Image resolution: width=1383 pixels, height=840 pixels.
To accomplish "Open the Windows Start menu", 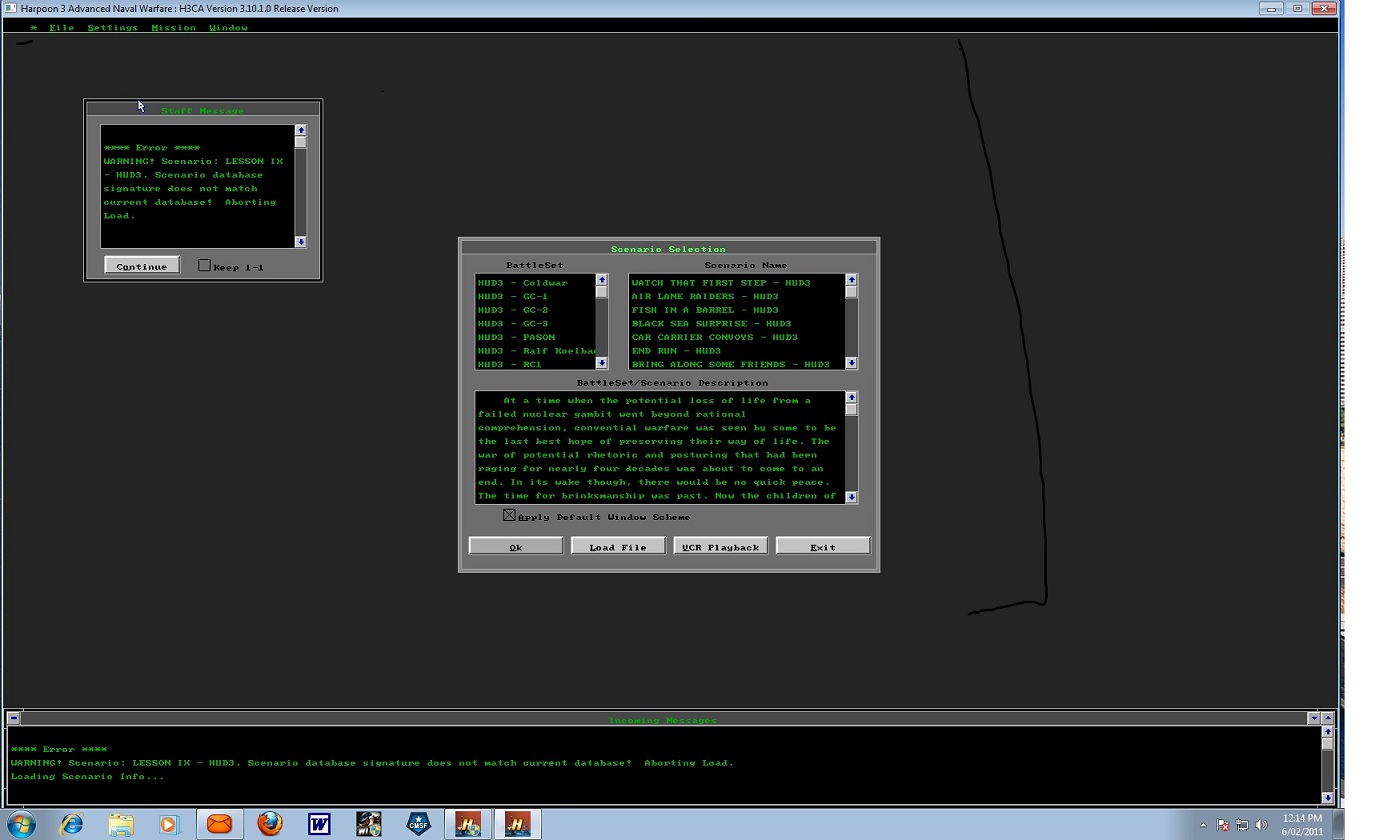I will [x=21, y=824].
